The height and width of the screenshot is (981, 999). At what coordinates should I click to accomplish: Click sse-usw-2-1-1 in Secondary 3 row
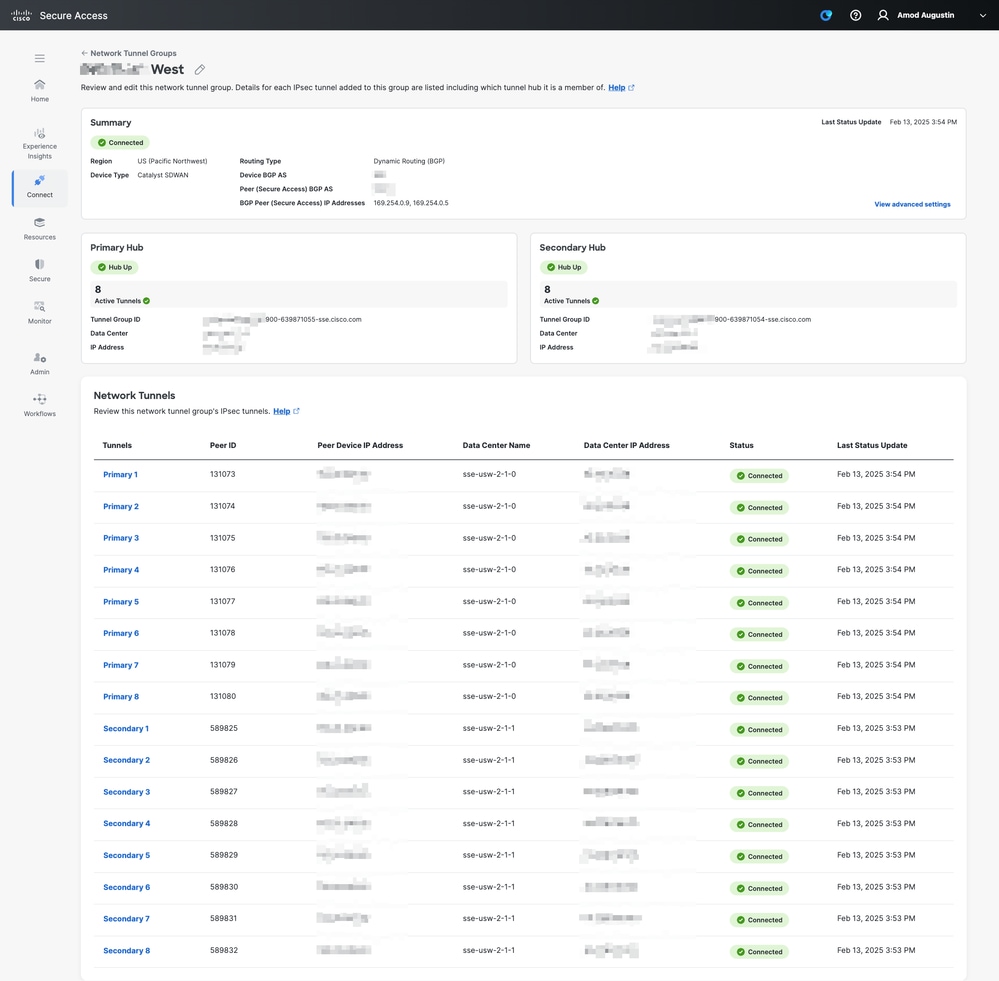tap(489, 791)
